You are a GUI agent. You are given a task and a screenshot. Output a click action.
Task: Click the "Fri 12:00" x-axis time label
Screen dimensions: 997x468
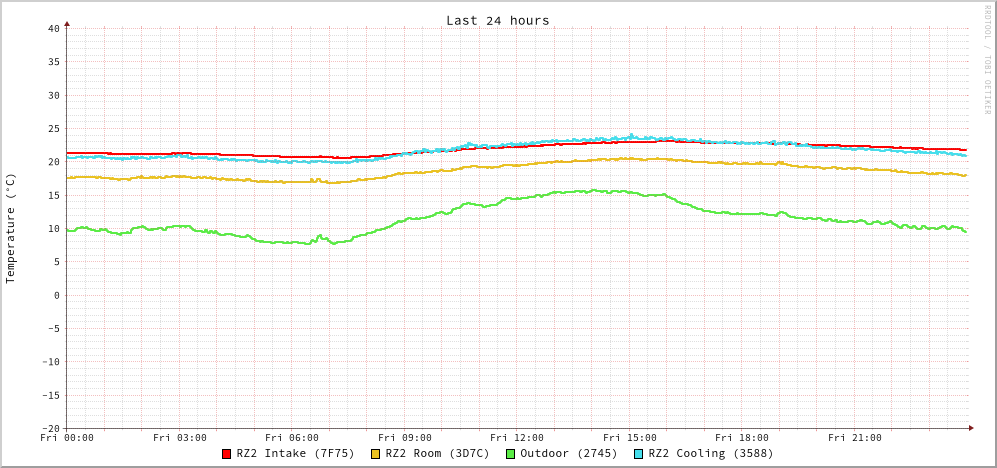(517, 437)
